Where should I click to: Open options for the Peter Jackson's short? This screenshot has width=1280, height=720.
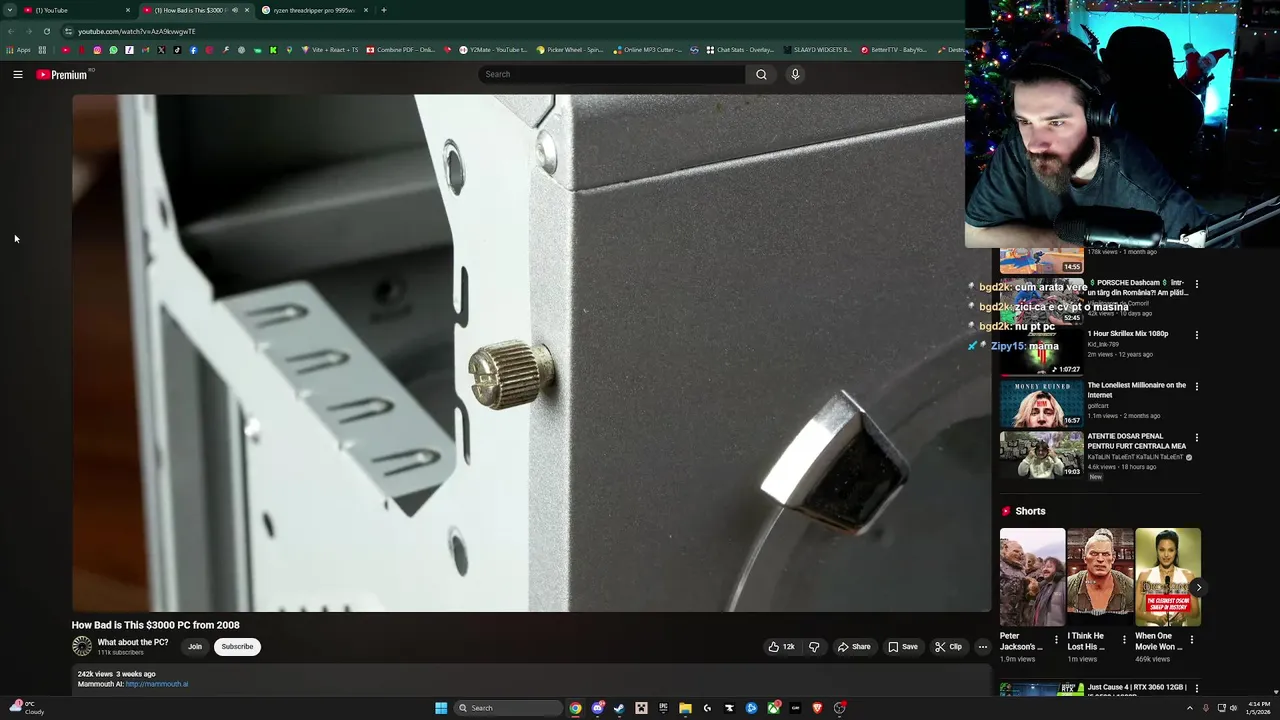click(x=1056, y=639)
